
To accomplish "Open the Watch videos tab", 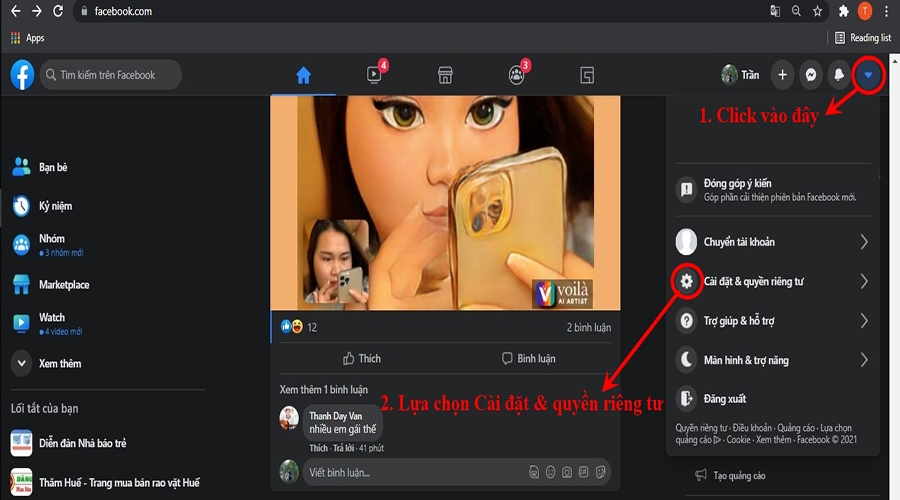I will 374,75.
